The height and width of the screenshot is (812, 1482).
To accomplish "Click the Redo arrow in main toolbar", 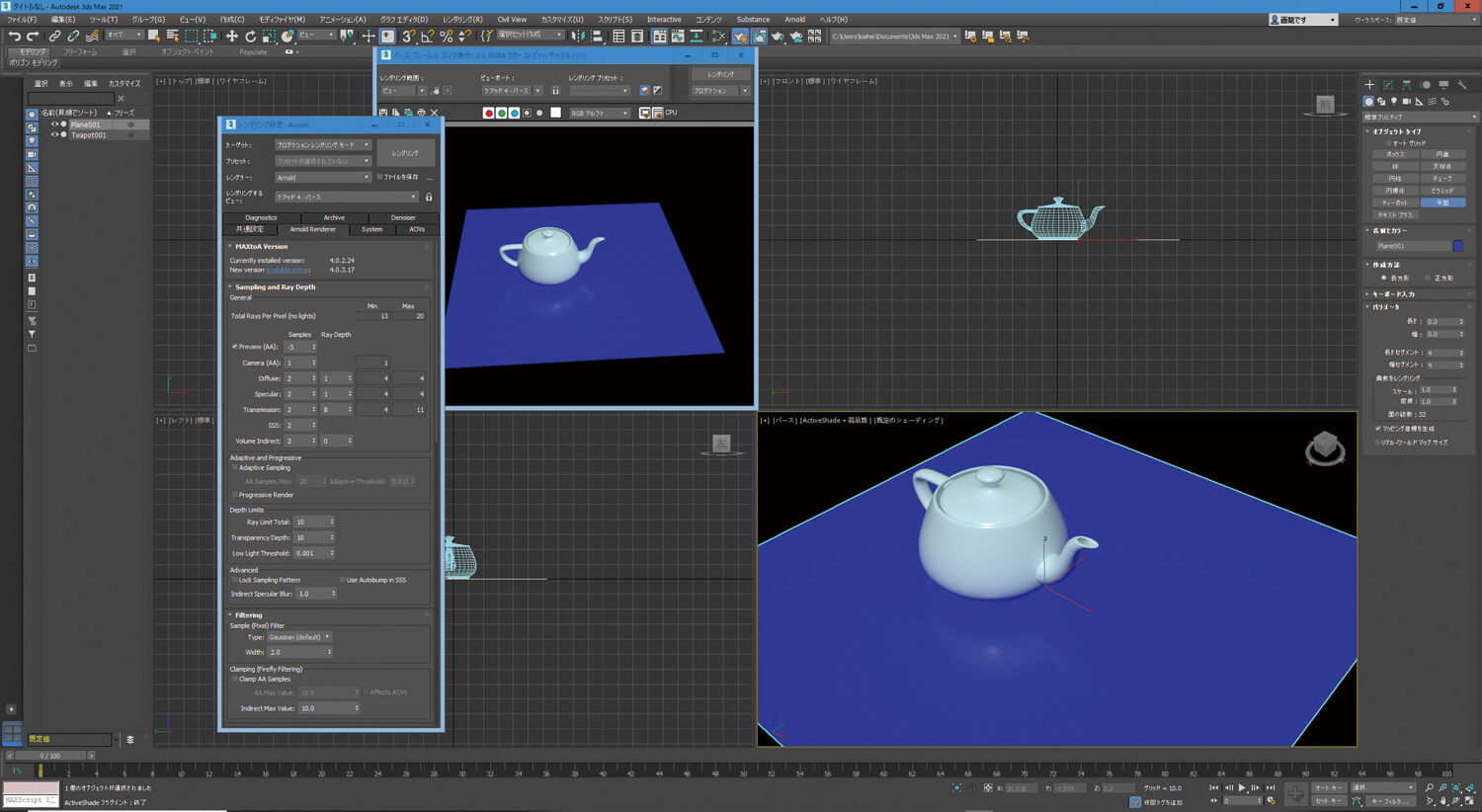I will click(33, 37).
